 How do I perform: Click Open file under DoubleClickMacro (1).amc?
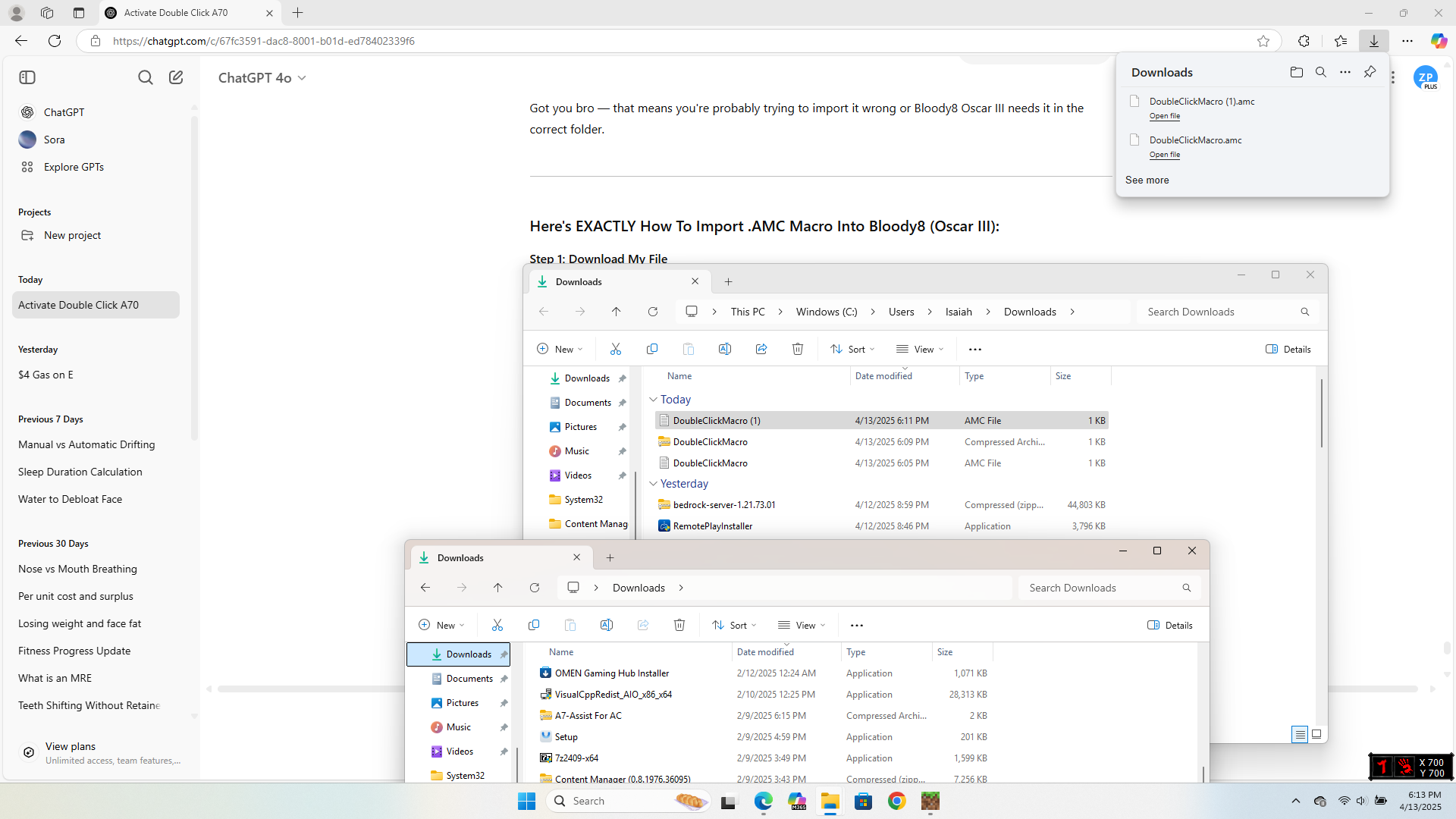(1164, 116)
